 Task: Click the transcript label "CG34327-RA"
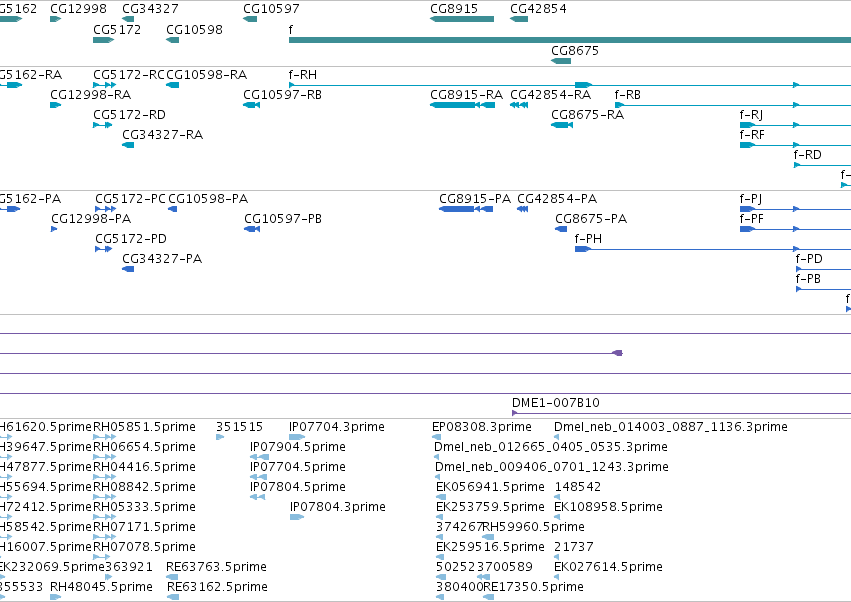pos(163,135)
